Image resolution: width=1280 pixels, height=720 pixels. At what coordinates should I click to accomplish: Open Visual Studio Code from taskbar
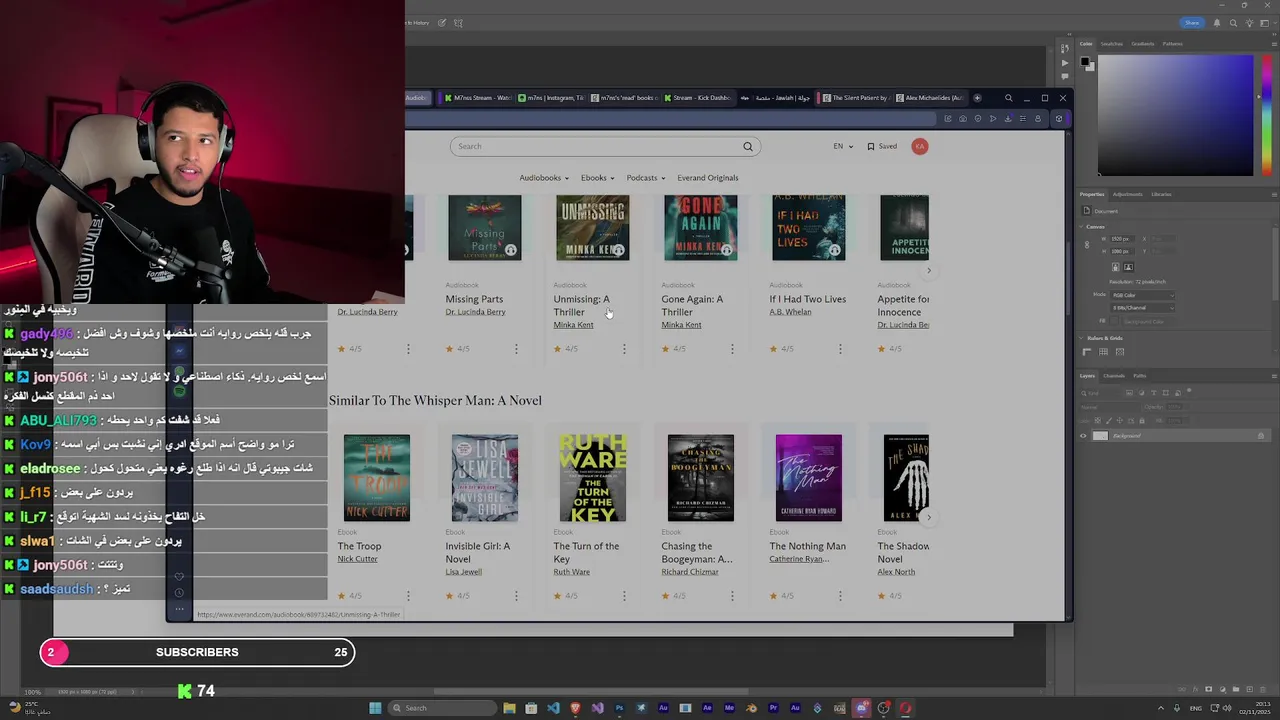click(x=553, y=708)
